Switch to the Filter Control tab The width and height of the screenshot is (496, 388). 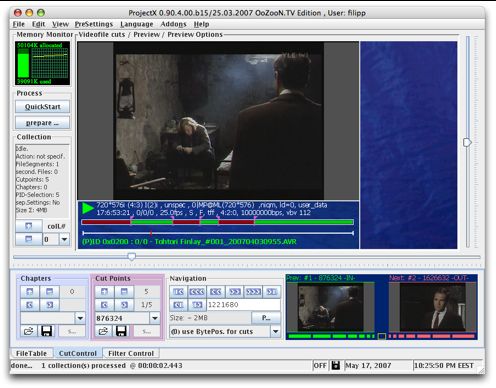[131, 353]
